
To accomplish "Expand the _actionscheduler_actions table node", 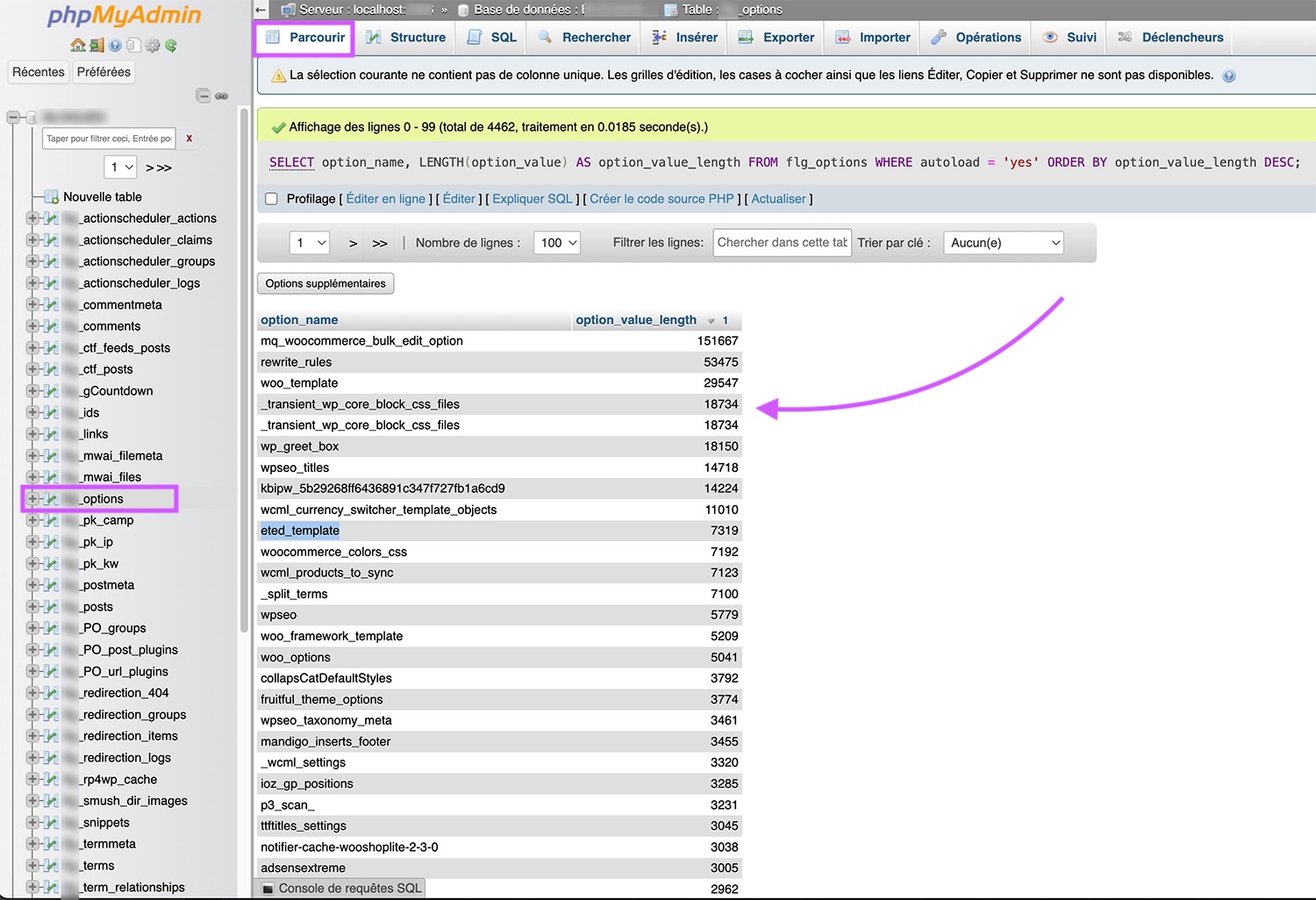I will point(32,218).
